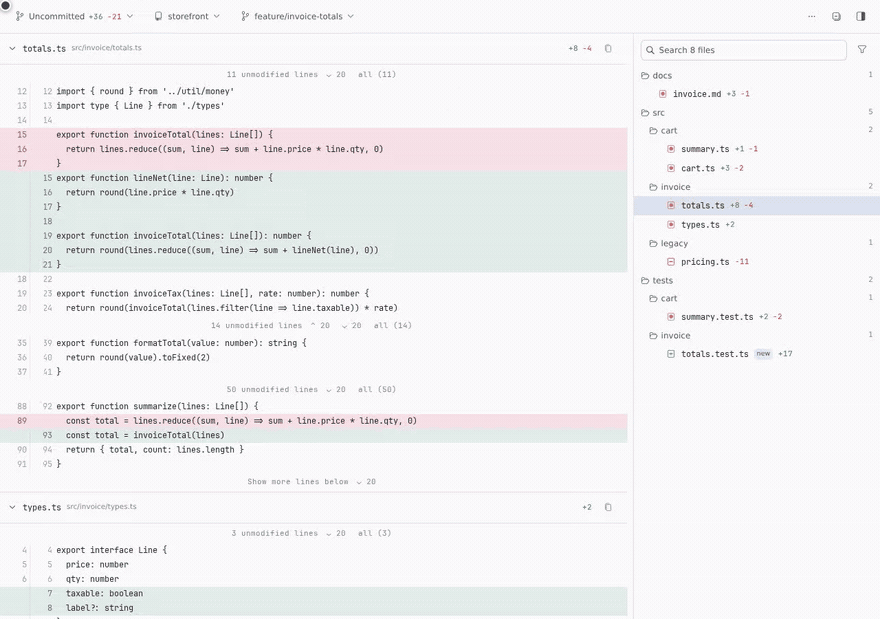
Task: Toggle the right sidebar panel icon
Action: tap(860, 16)
